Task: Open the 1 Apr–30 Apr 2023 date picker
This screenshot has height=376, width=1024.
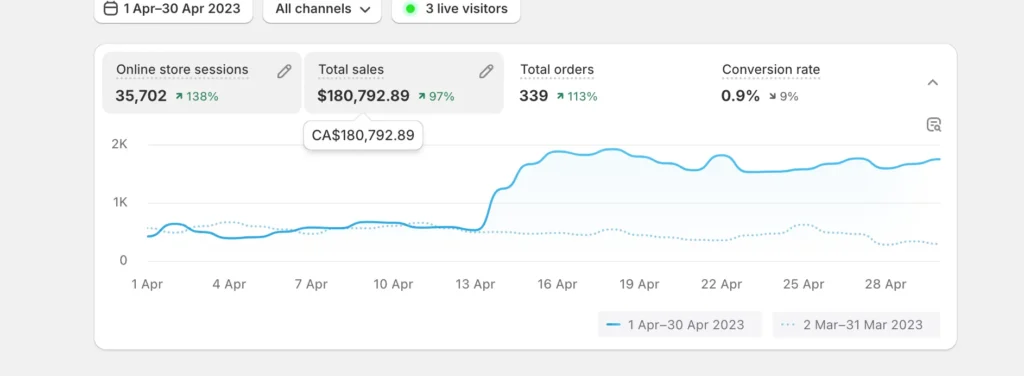Action: 173,10
